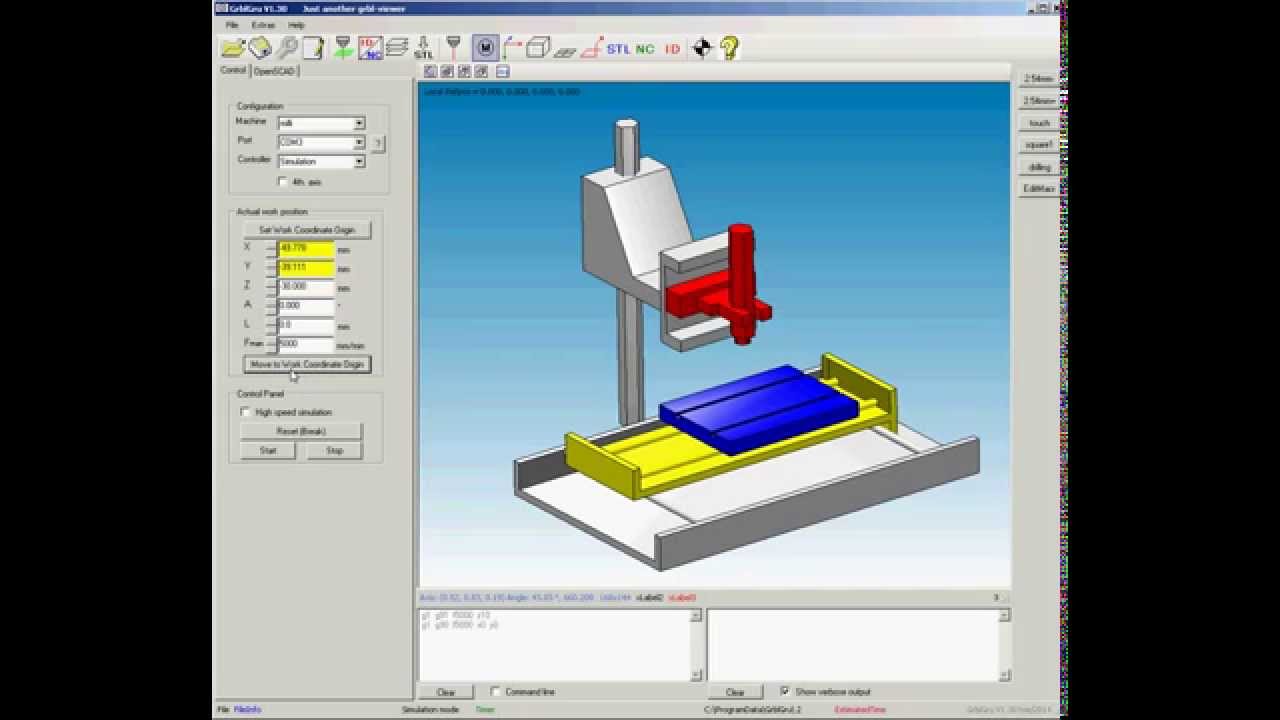Click the magnifier search toolbar icon
This screenshot has width=1280, height=720.
pyautogui.click(x=287, y=47)
